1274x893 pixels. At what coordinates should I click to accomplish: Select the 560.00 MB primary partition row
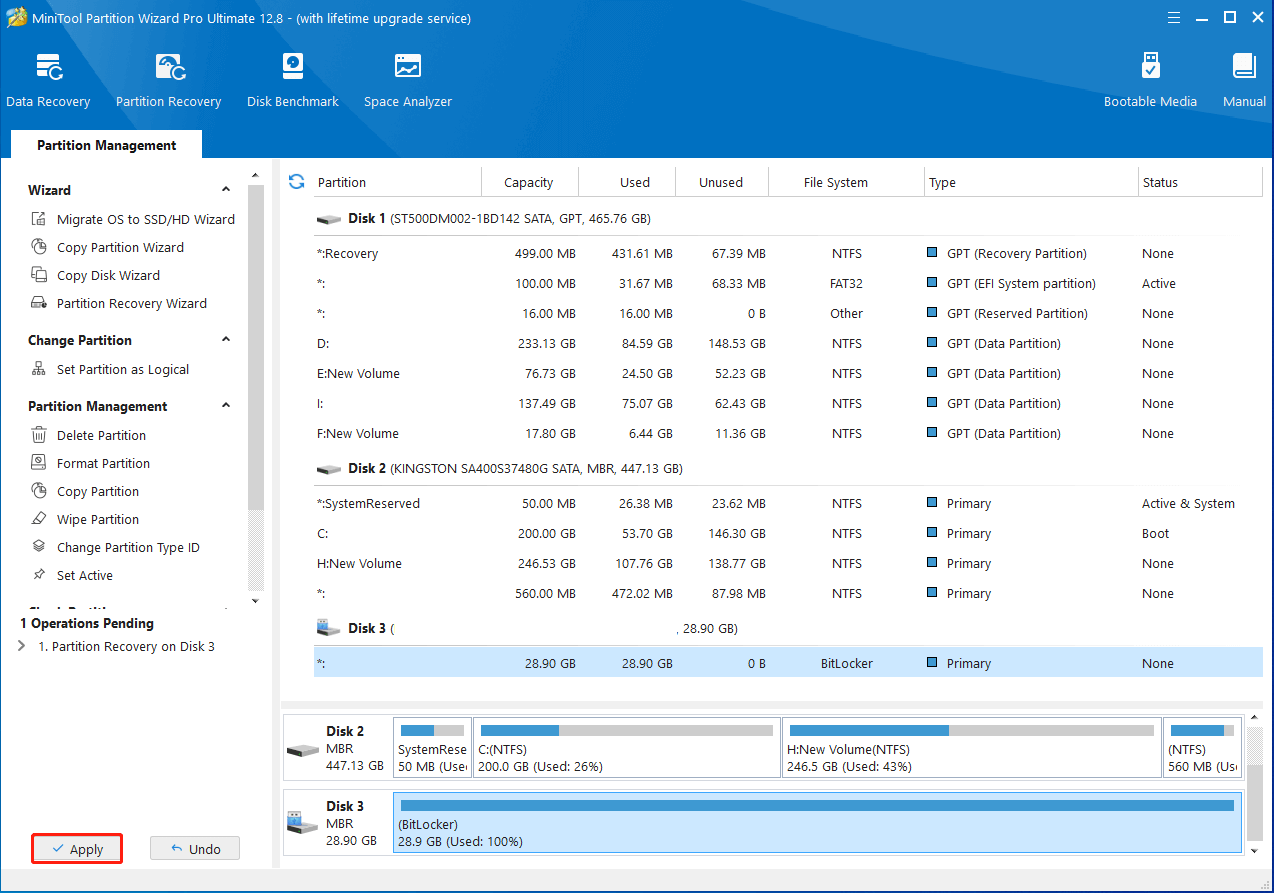tap(788, 593)
